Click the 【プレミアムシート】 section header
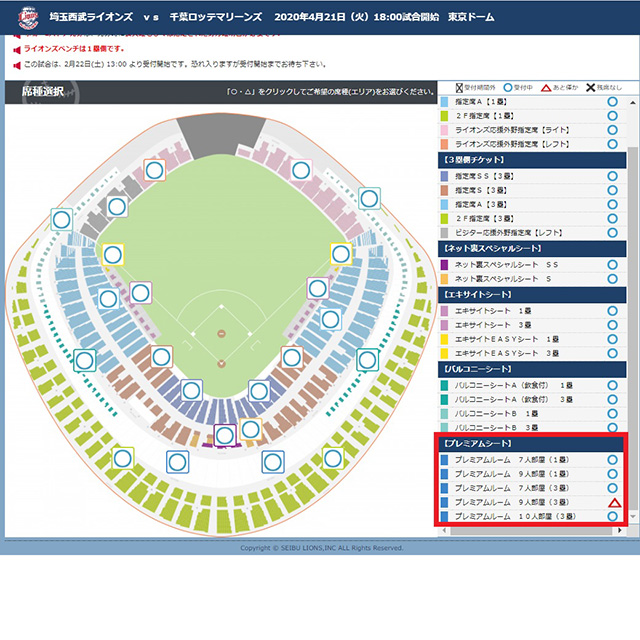This screenshot has height=640, width=640. (x=530, y=443)
